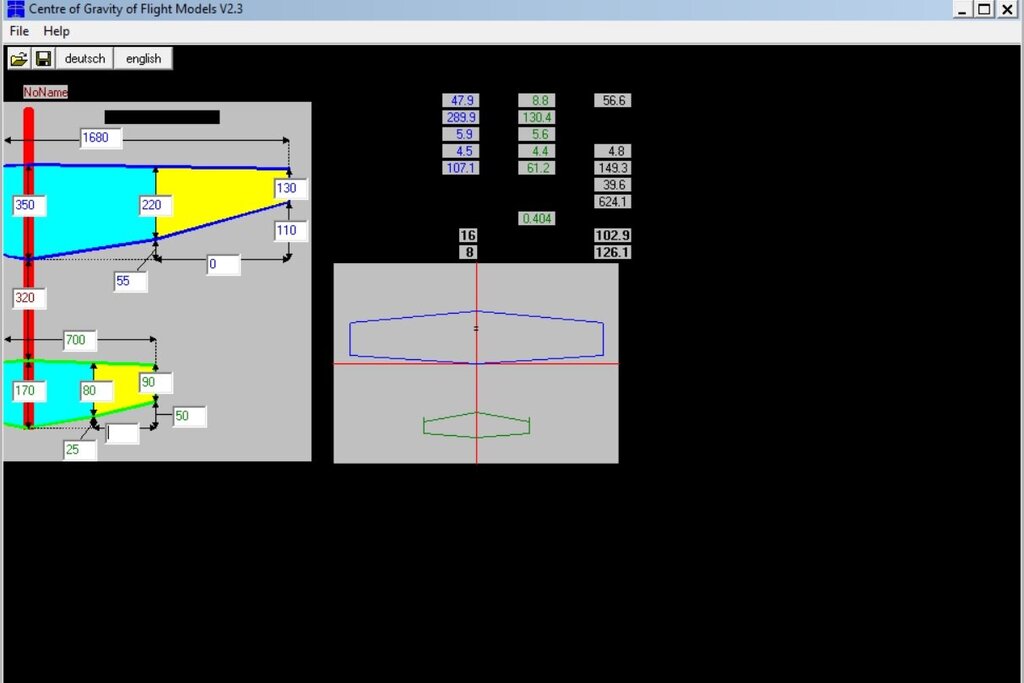Click the empty tailplane input field
Image resolution: width=1024 pixels, height=683 pixels.
click(x=123, y=434)
